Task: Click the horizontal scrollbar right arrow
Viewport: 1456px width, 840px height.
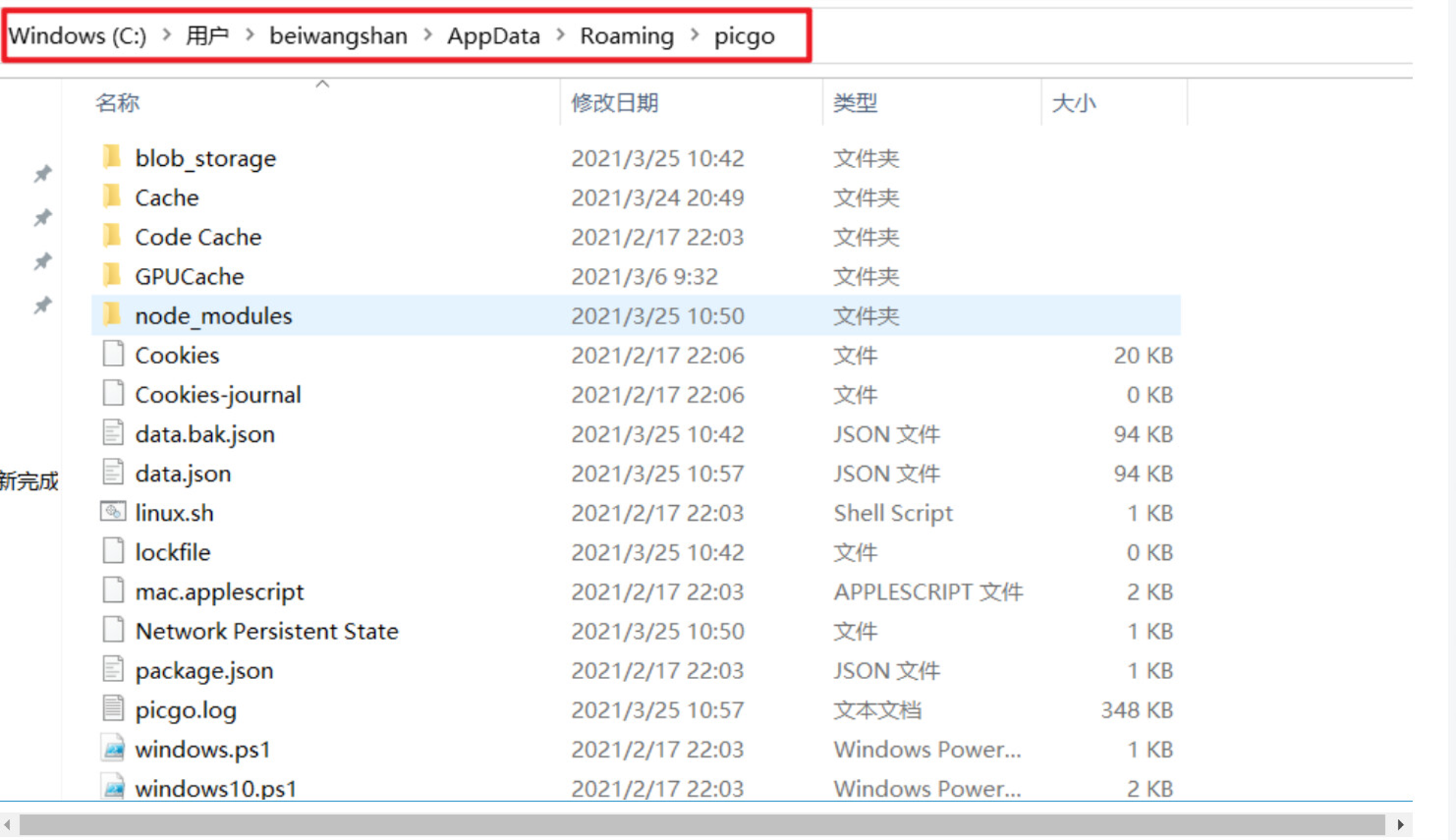Action: [1401, 825]
